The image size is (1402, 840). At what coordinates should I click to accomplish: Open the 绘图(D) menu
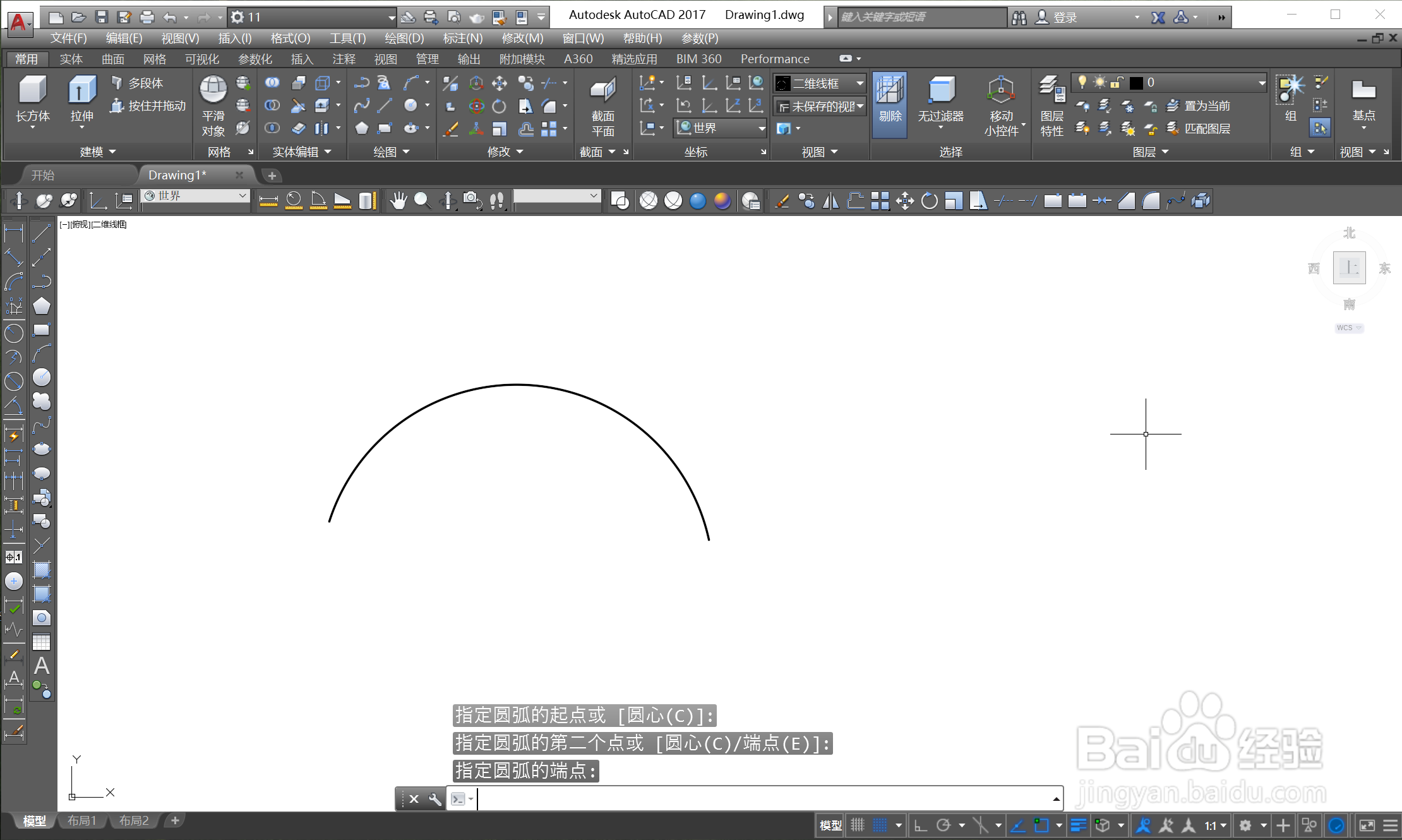(404, 39)
